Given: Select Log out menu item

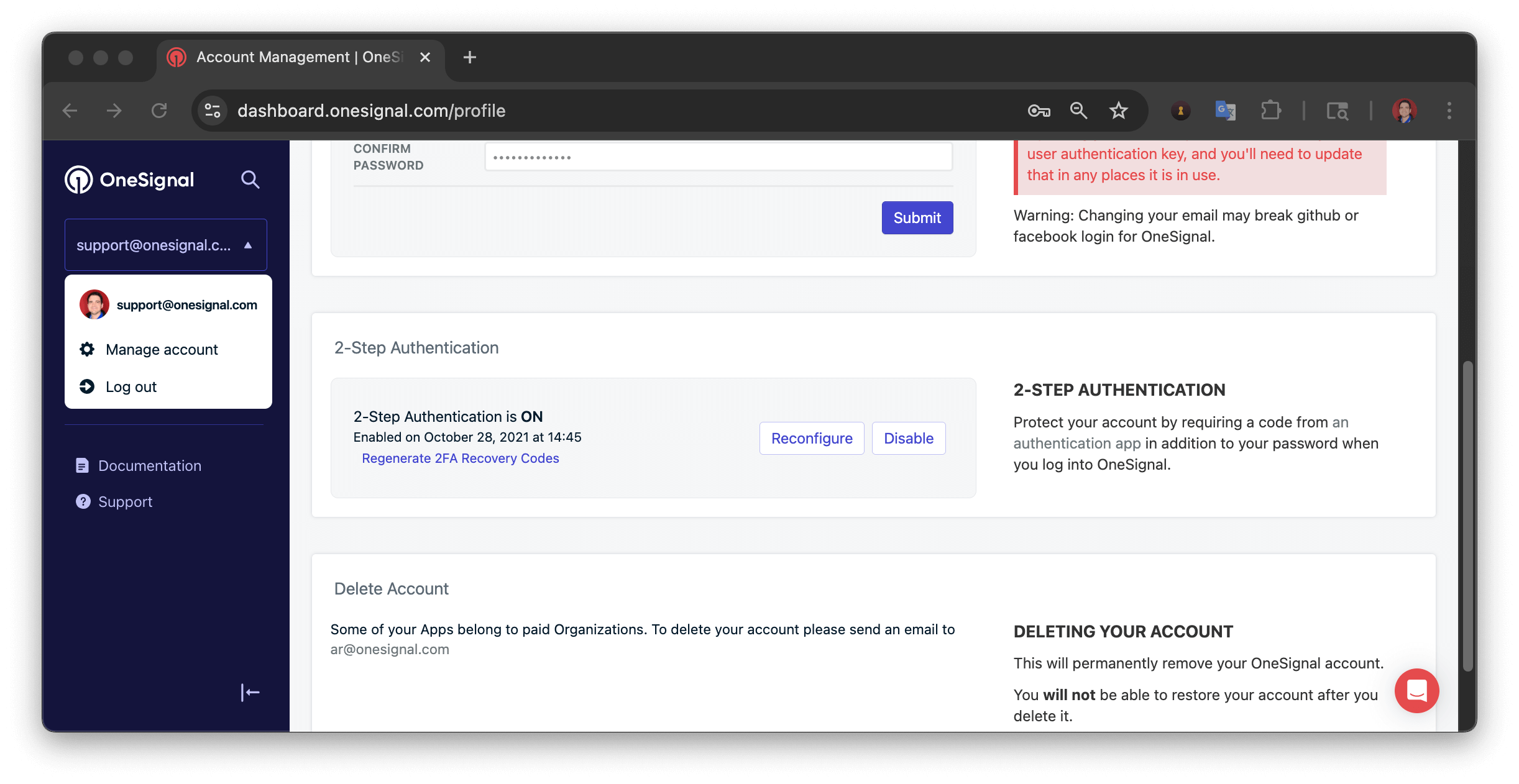Looking at the screenshot, I should pos(168,386).
